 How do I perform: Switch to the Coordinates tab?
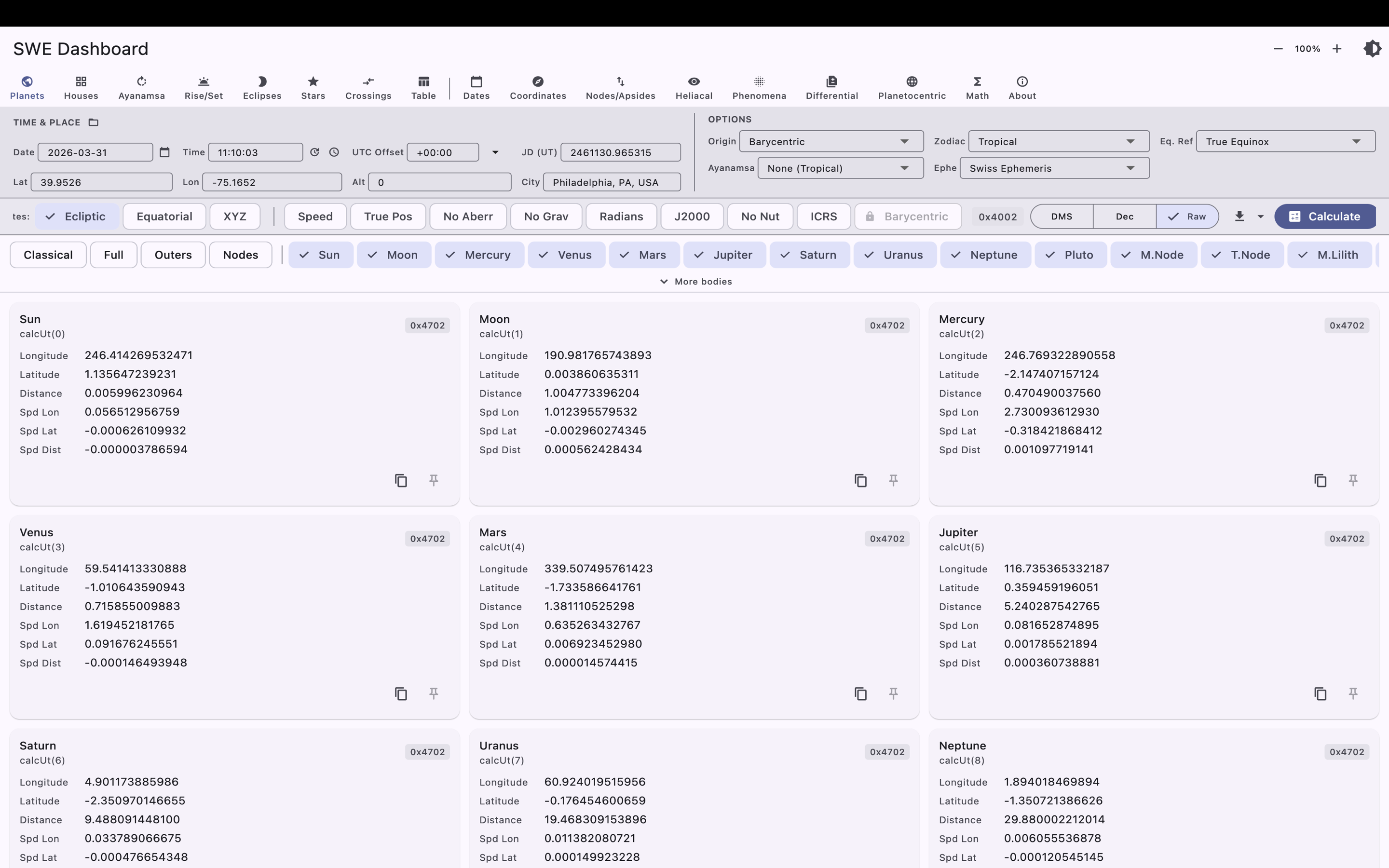[538, 88]
